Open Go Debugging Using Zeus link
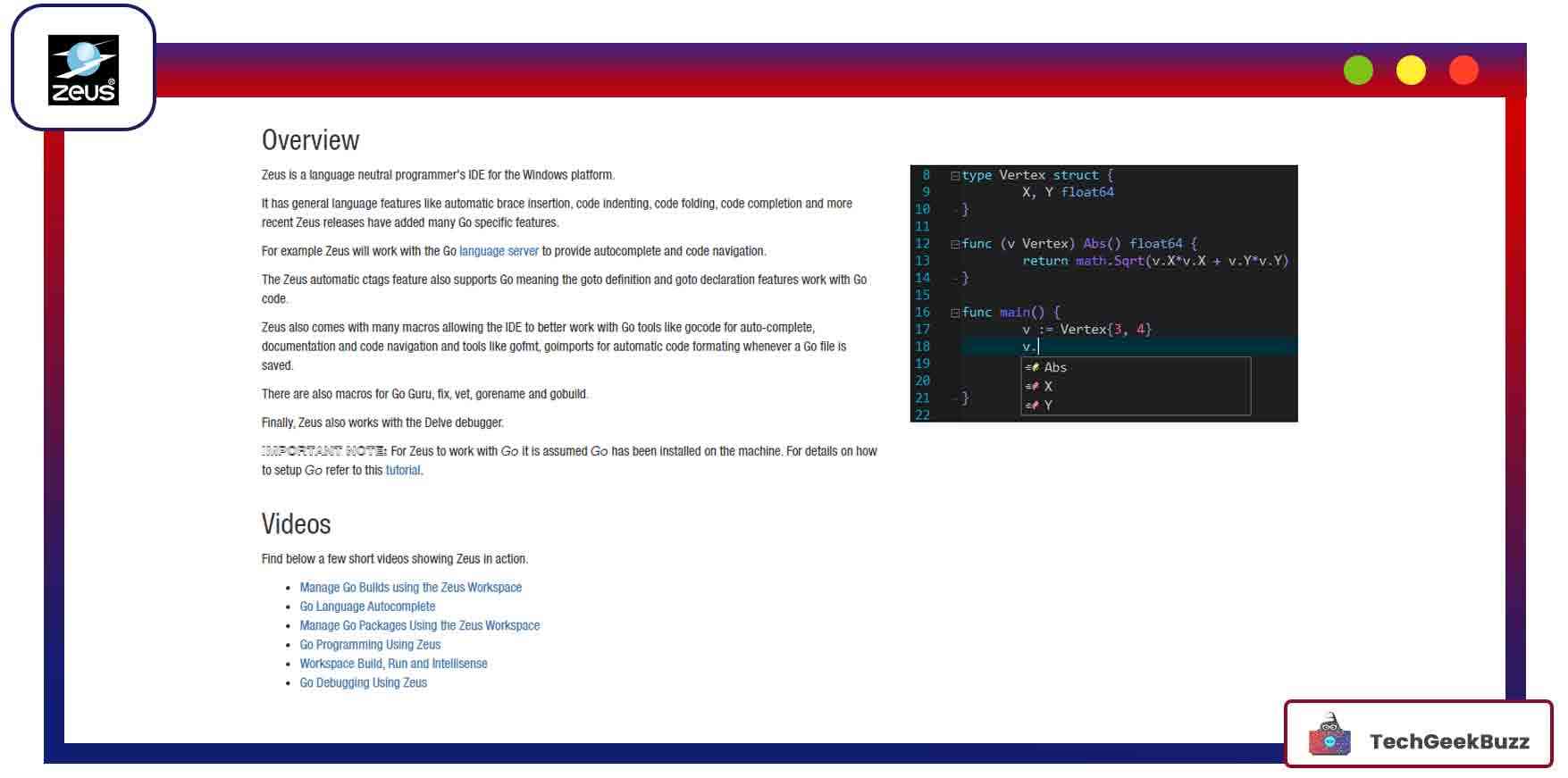This screenshot has height=778, width=1568. [x=363, y=682]
